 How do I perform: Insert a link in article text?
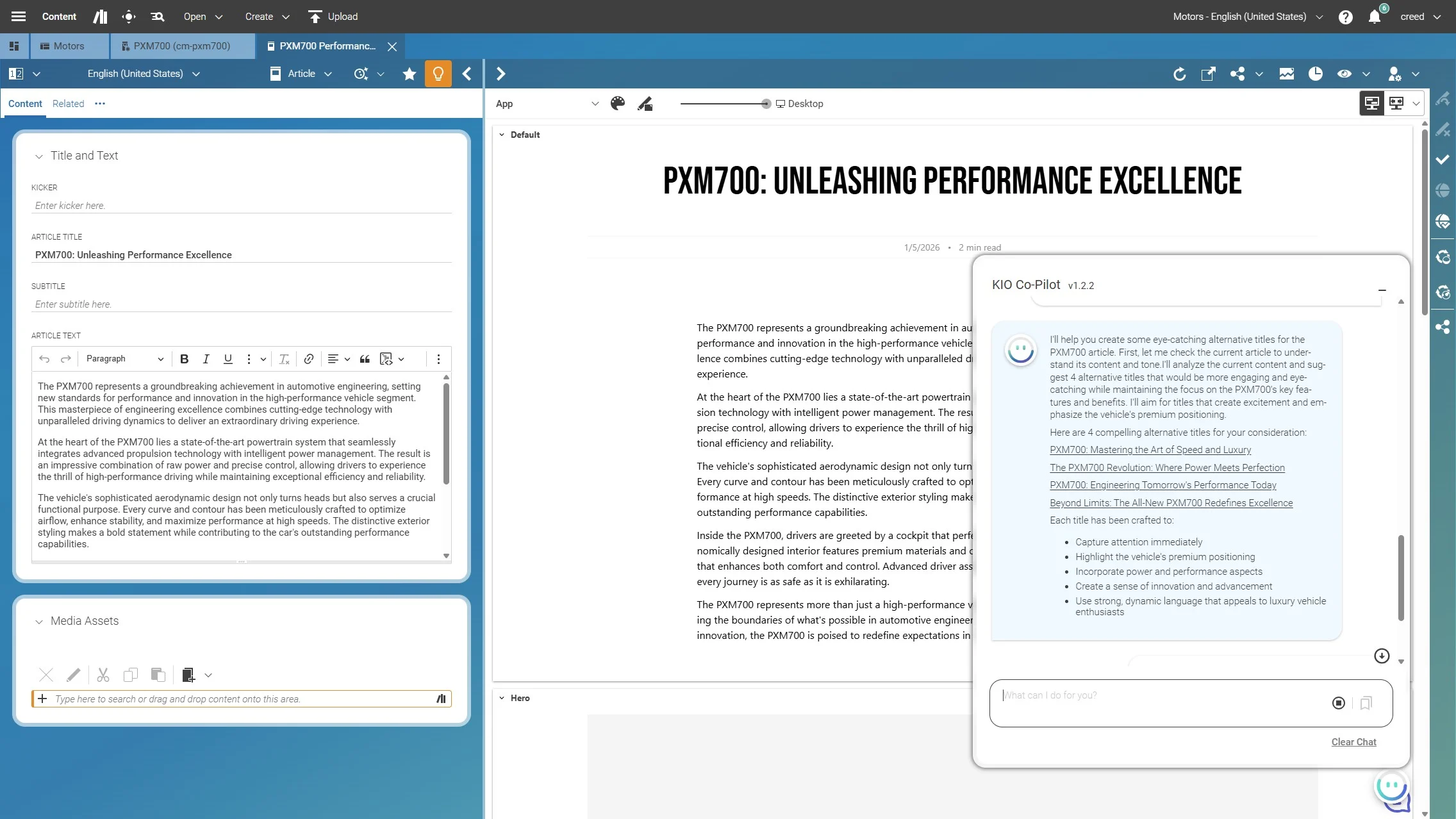click(x=308, y=359)
